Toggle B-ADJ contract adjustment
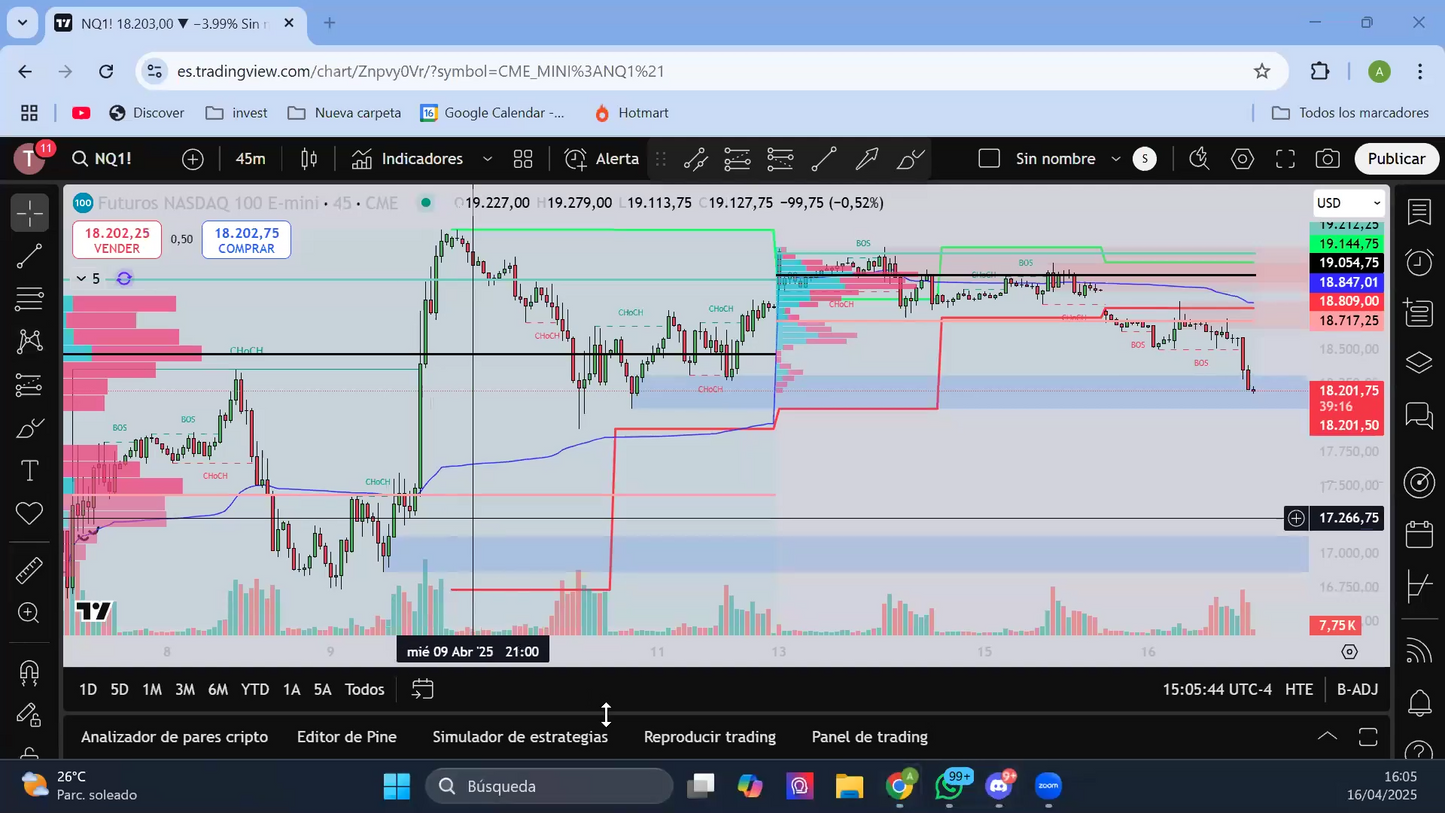This screenshot has width=1445, height=813. coord(1357,689)
